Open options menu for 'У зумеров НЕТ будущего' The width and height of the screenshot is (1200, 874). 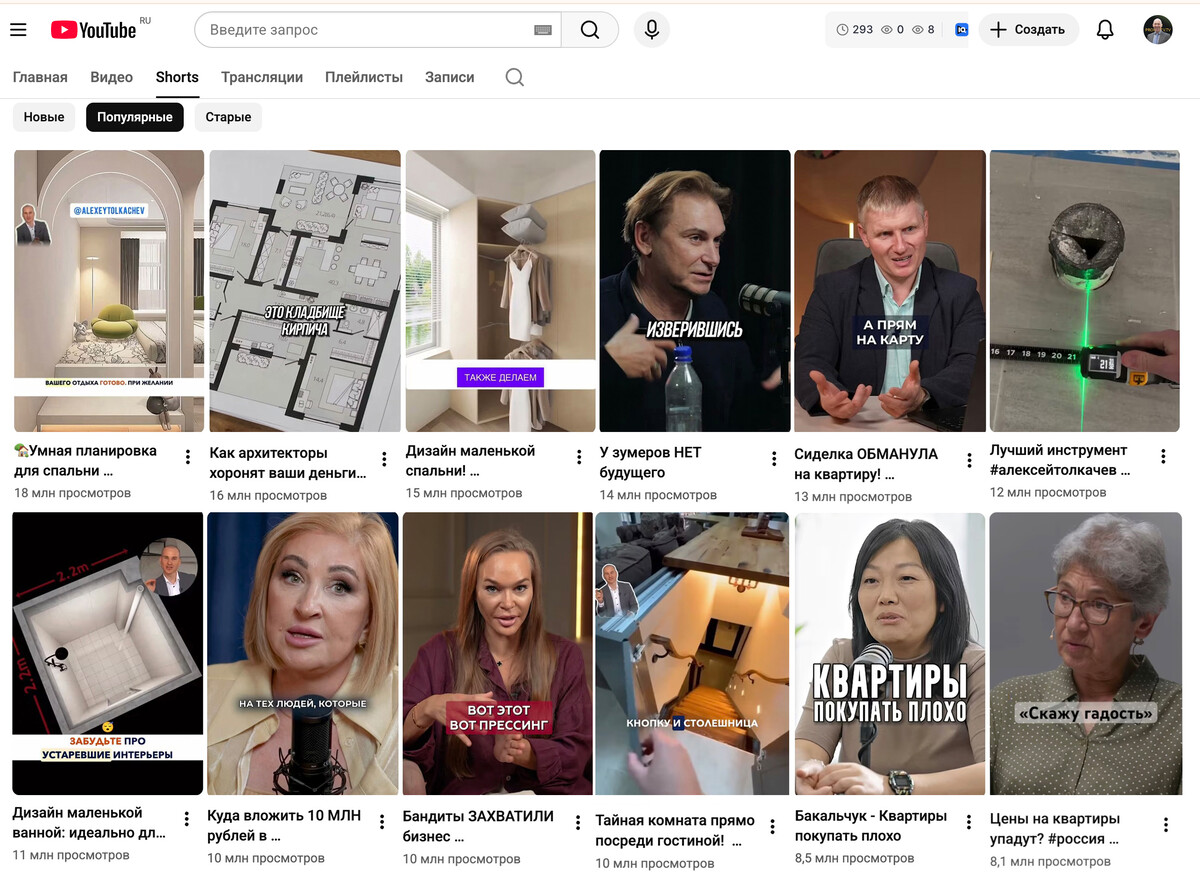(x=773, y=459)
